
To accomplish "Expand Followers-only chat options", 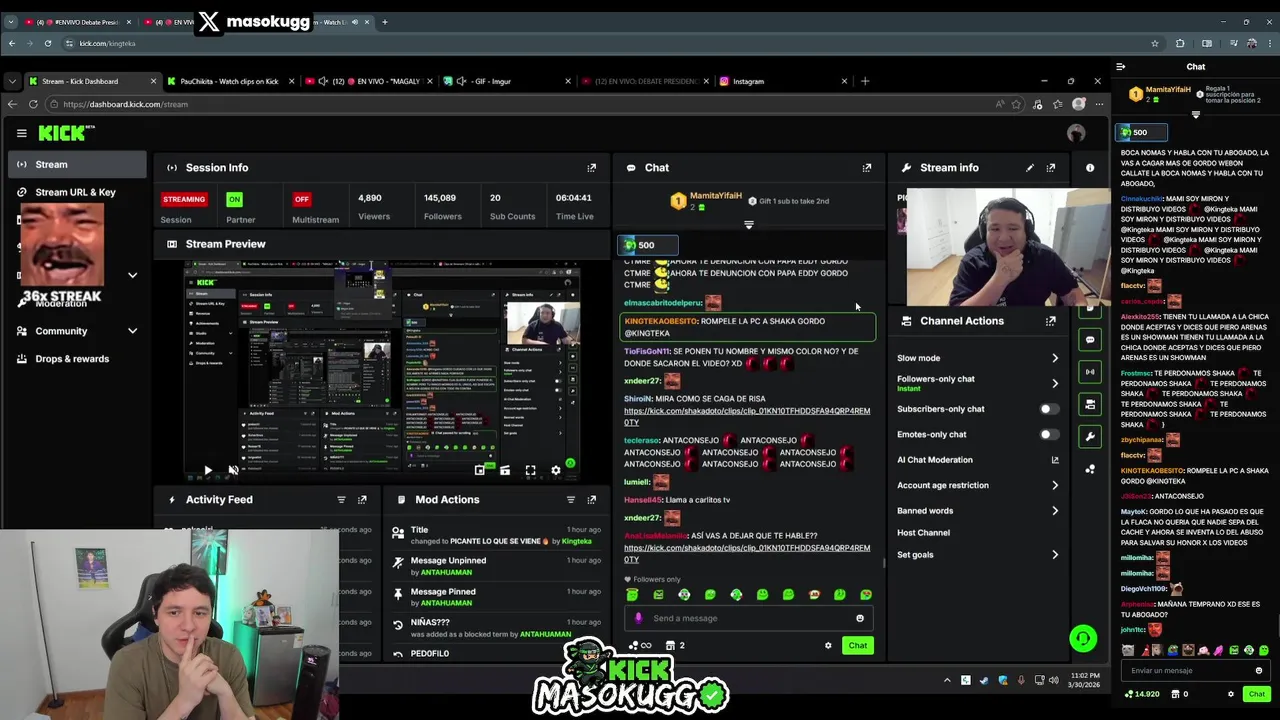I will [x=1054, y=383].
